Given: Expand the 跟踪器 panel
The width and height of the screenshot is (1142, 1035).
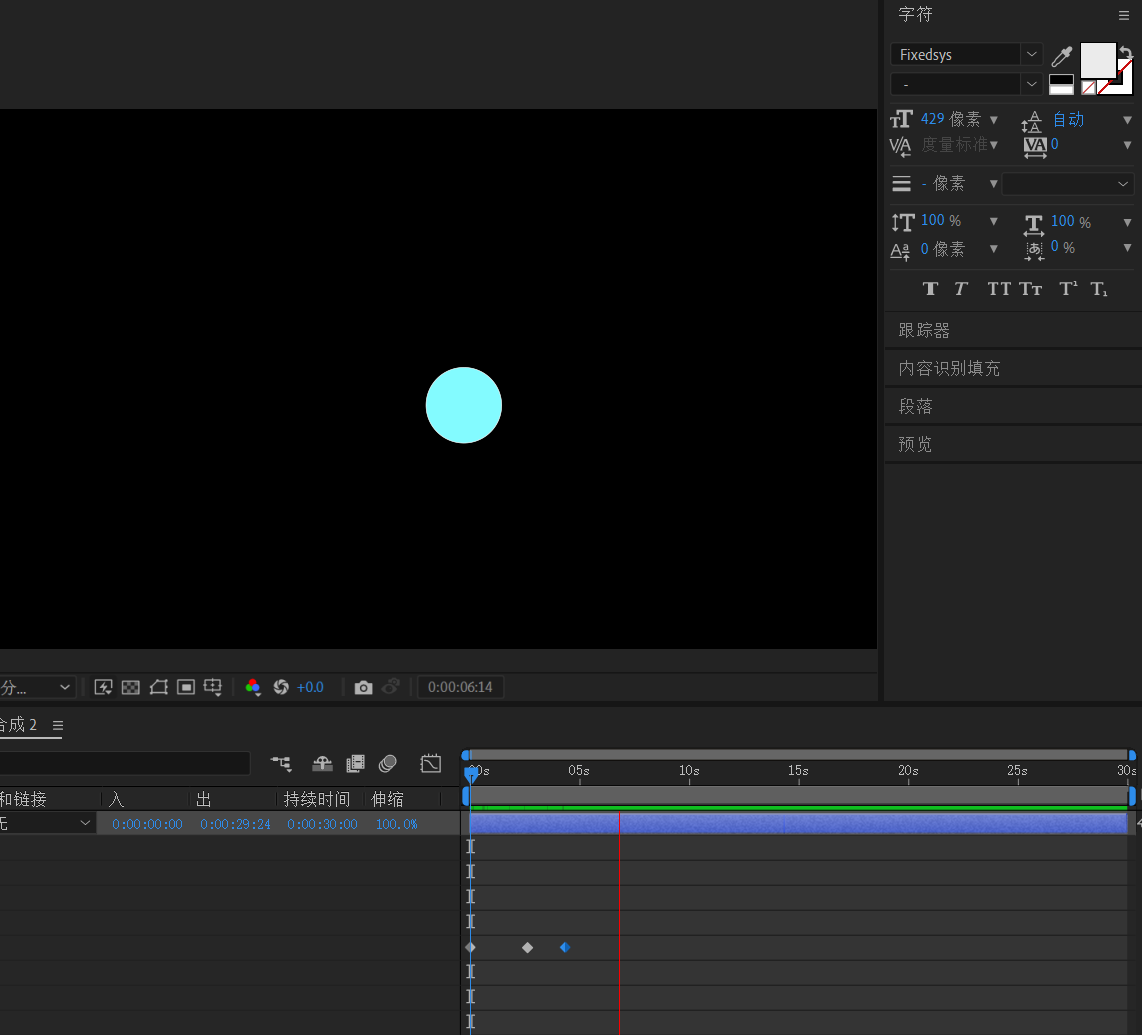Looking at the screenshot, I should point(924,330).
